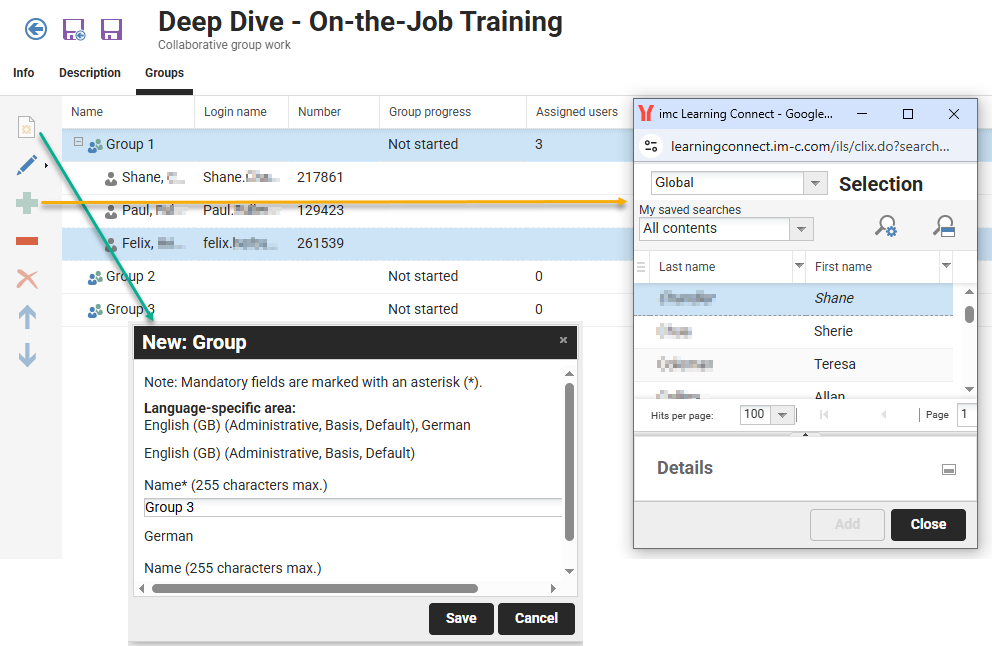
Task: Click the green back arrow icon
Action: click(35, 29)
